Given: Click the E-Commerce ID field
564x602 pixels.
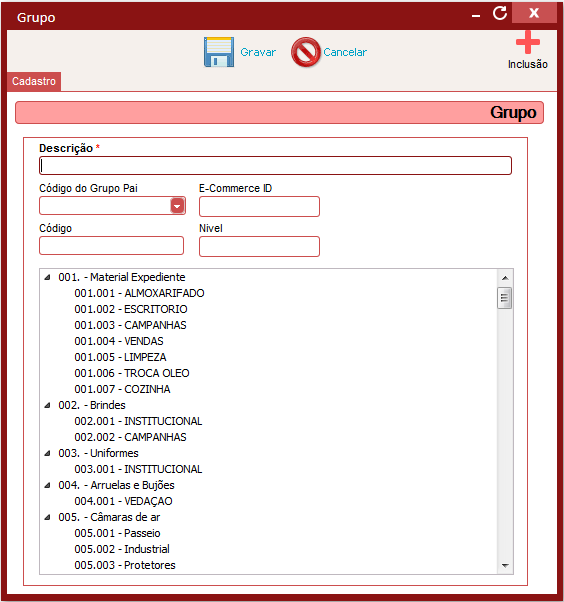Looking at the screenshot, I should pos(259,207).
